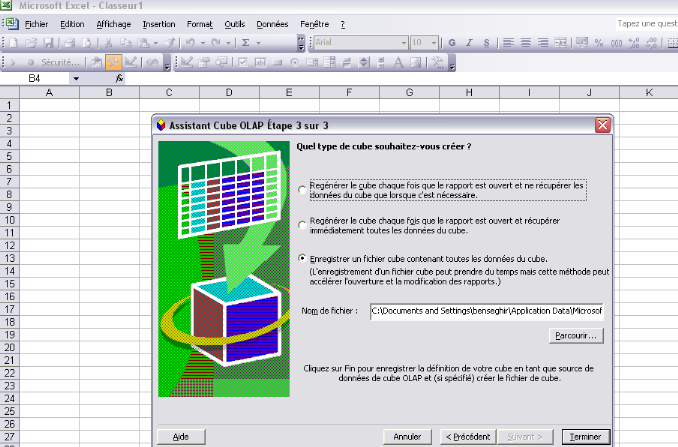Click the Merge and Center icon
This screenshot has height=447, width=678.
(560, 43)
